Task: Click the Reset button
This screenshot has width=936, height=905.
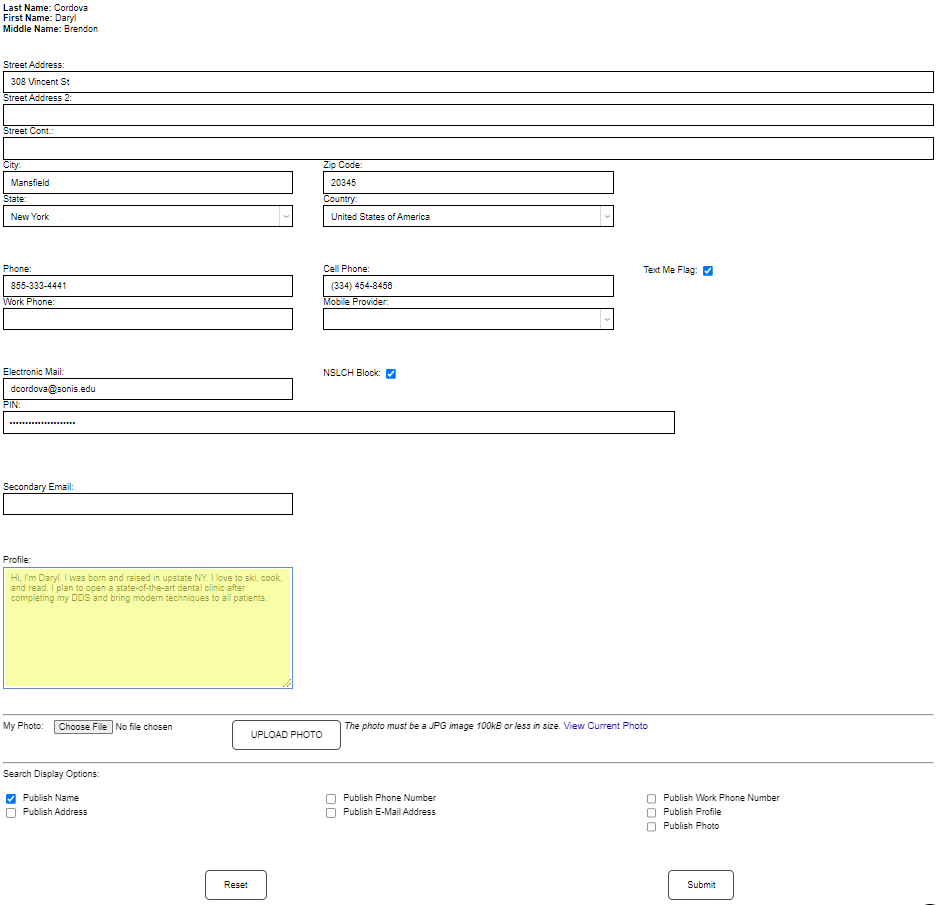Action: [x=235, y=884]
